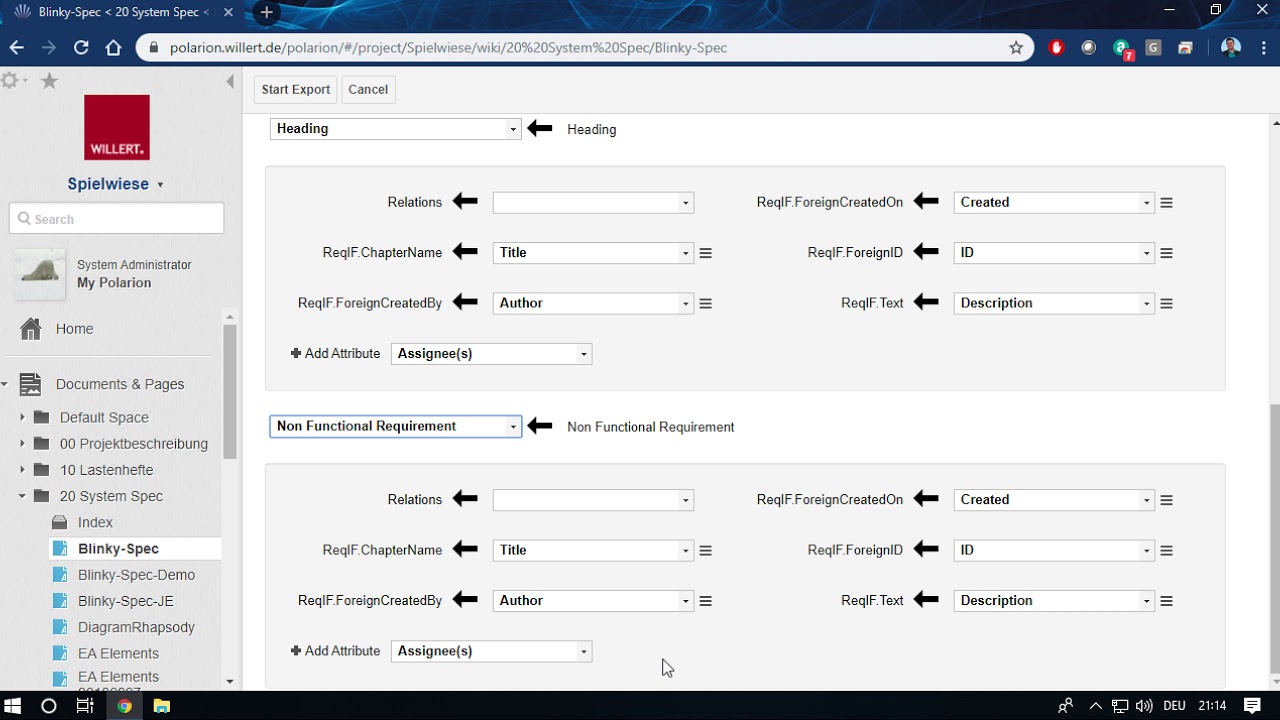Viewport: 1280px width, 720px height.
Task: Open the notification center icon
Action: click(x=1252, y=706)
